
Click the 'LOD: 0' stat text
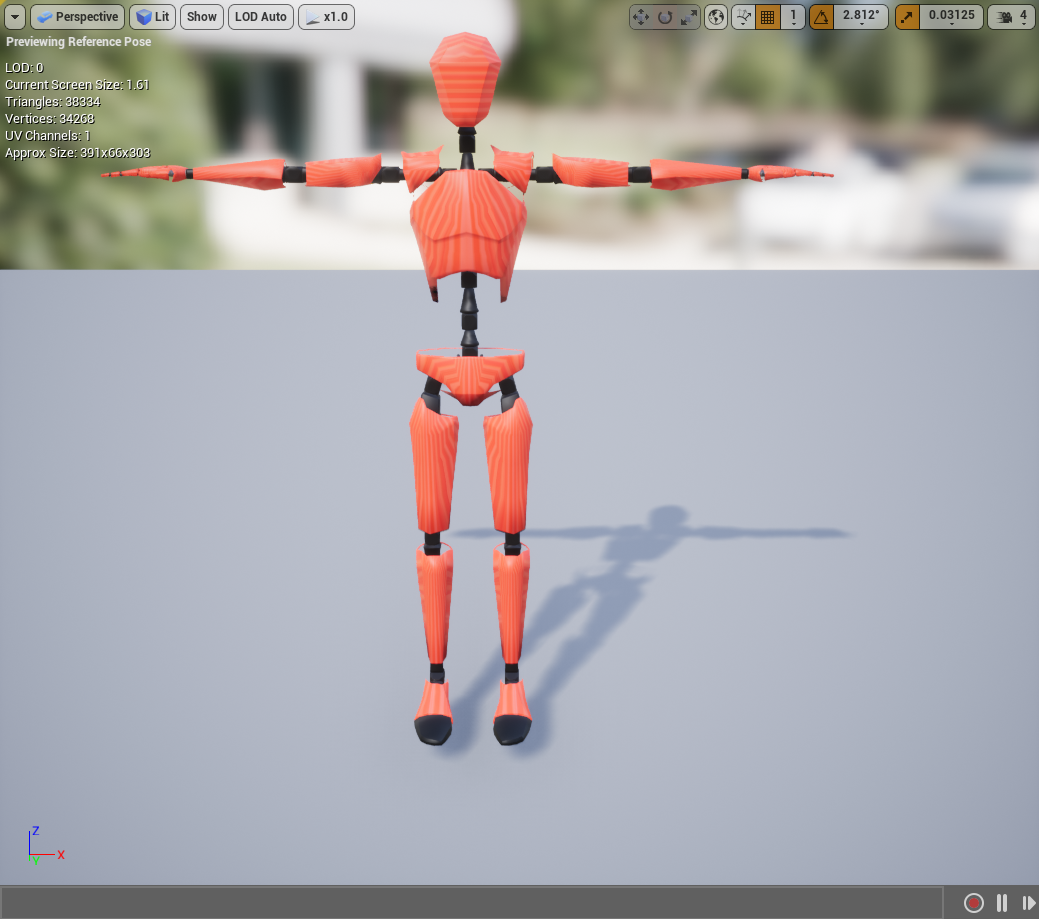coord(24,68)
